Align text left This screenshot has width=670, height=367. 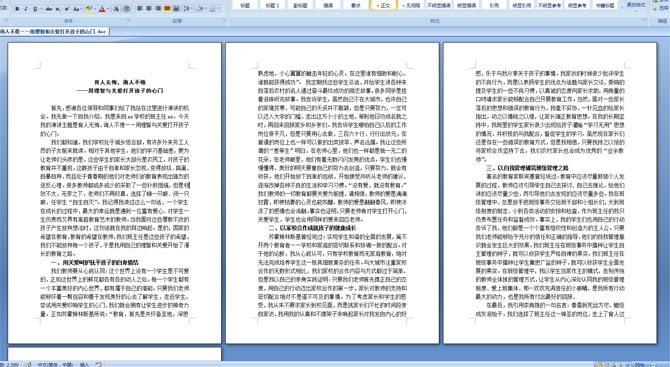pos(139,8)
